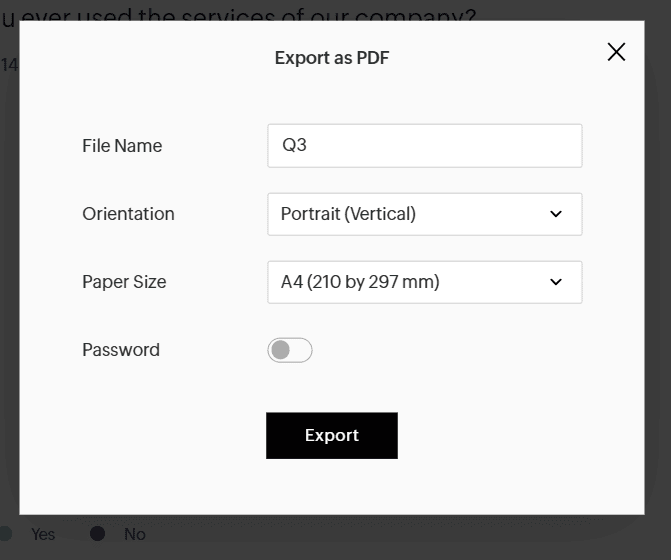Open the Orientation dropdown
Screen dimensions: 671x560
coord(424,214)
